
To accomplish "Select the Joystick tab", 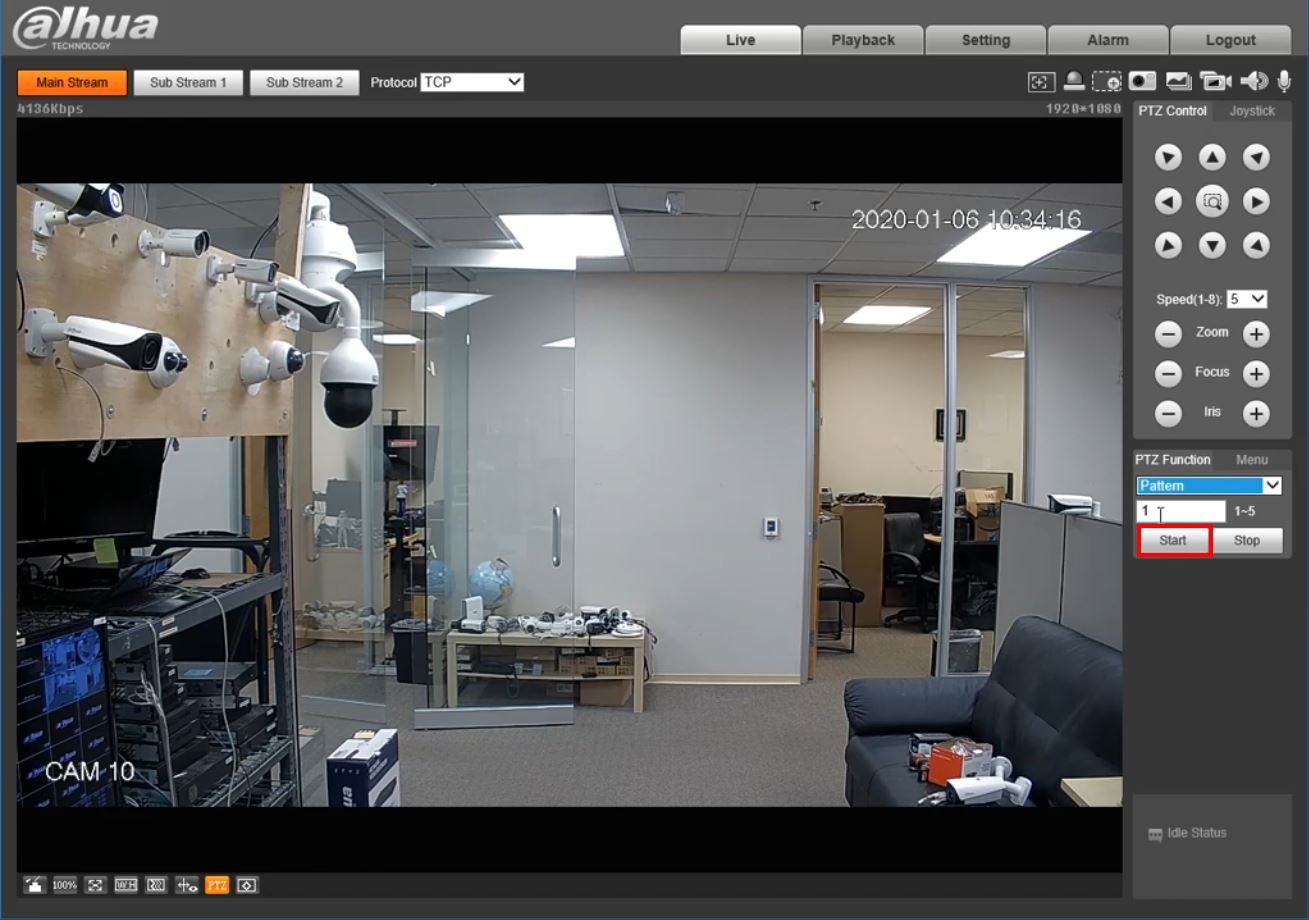I will [1252, 111].
